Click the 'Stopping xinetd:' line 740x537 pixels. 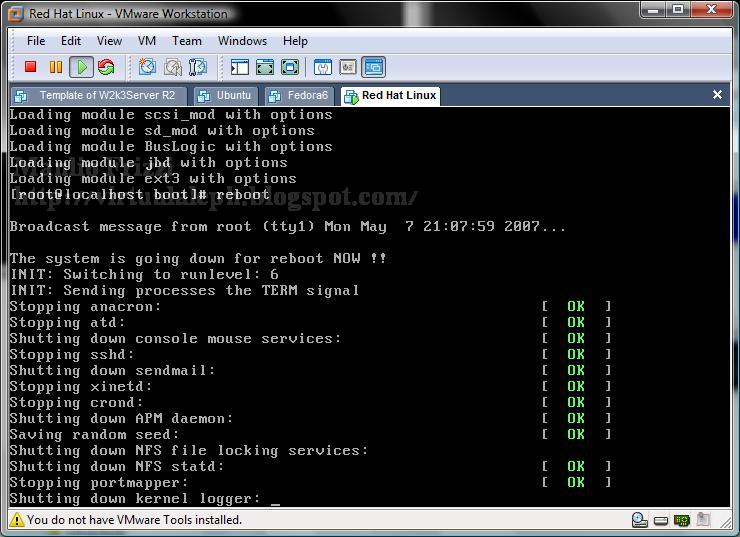pyautogui.click(x=81, y=386)
